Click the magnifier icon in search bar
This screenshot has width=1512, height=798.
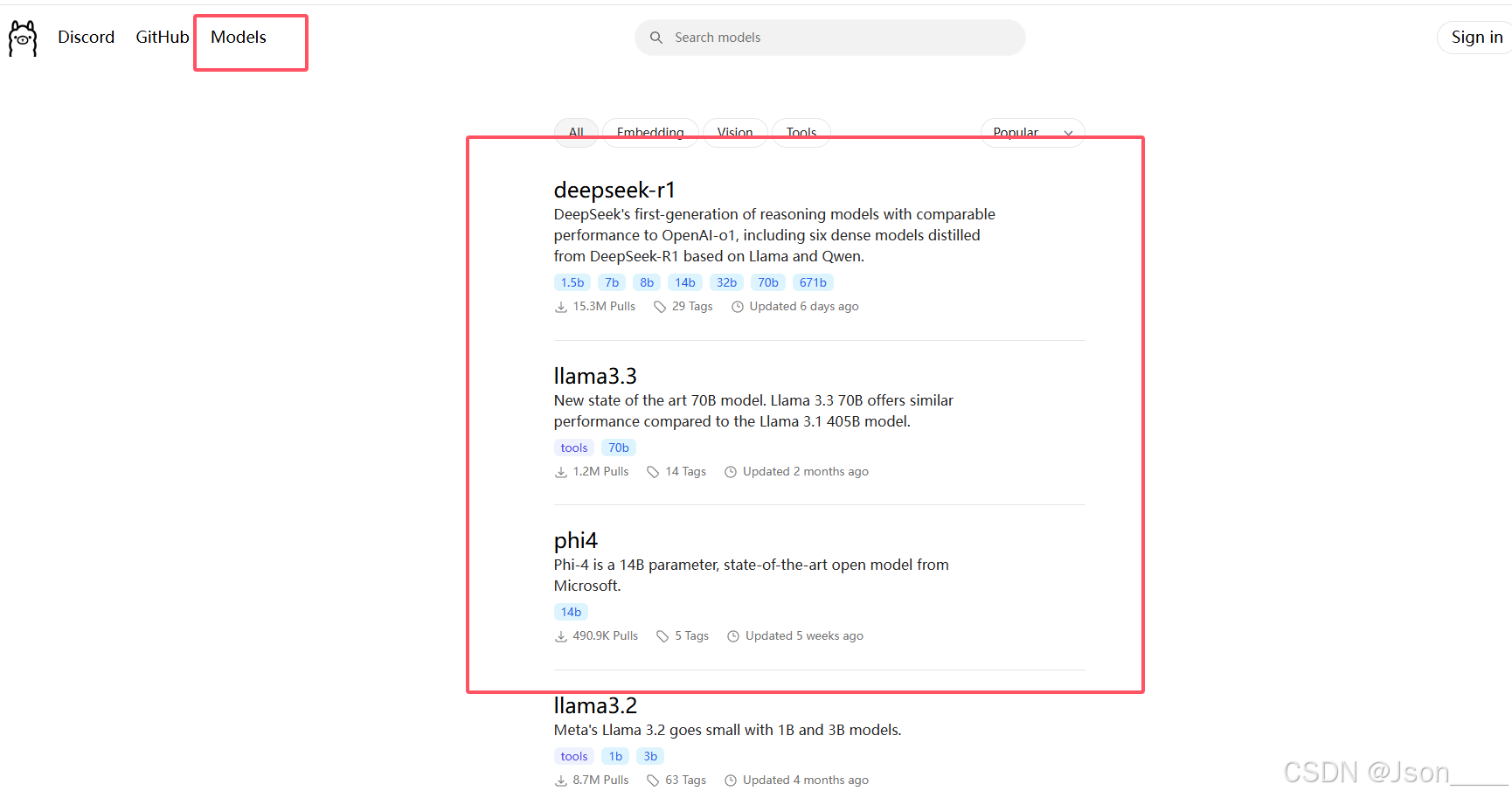656,38
